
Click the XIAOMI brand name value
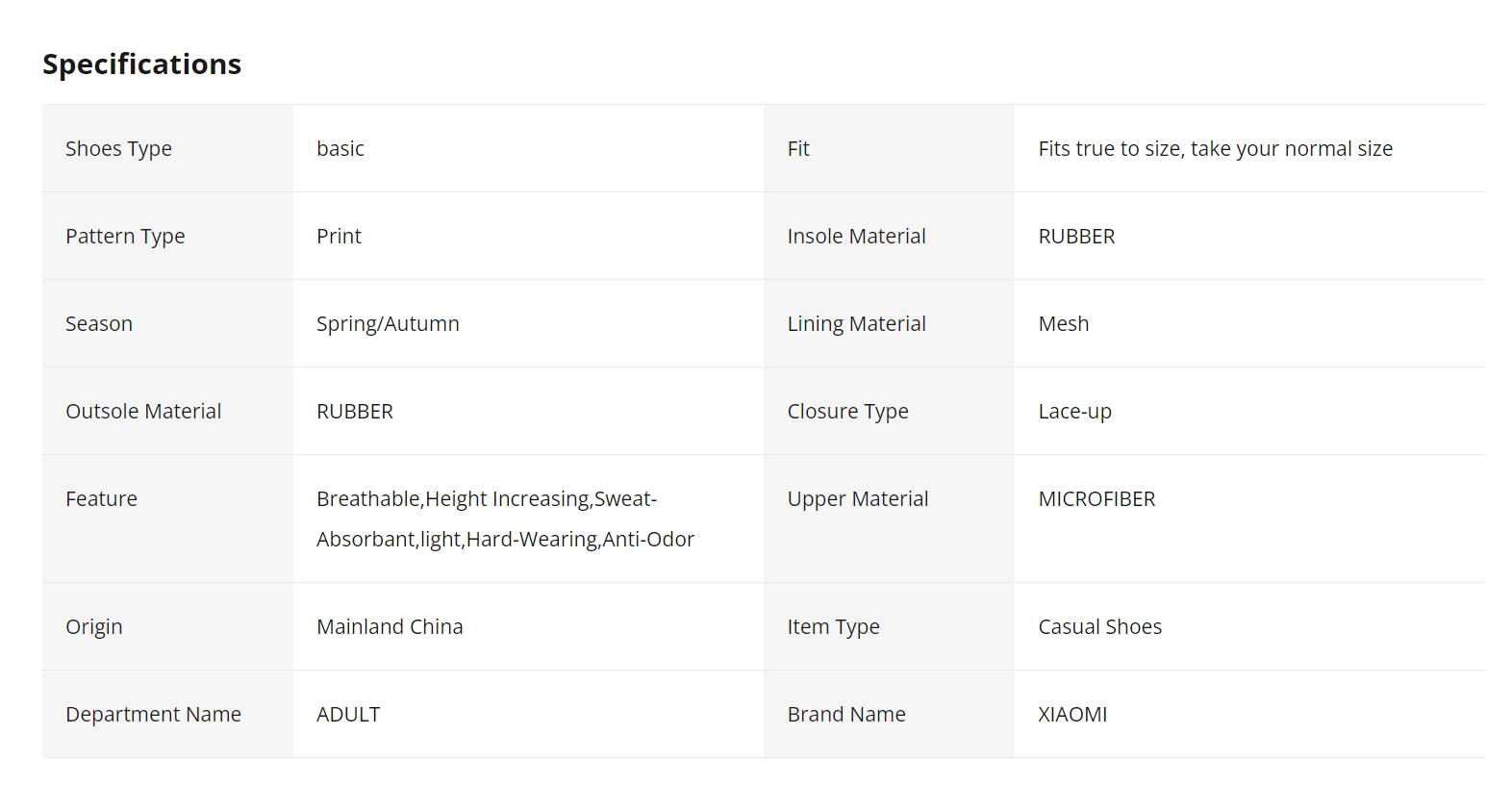tap(1072, 714)
